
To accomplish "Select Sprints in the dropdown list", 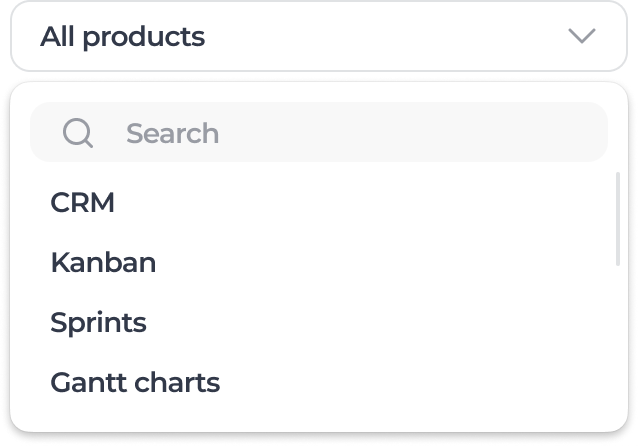I will point(98,323).
